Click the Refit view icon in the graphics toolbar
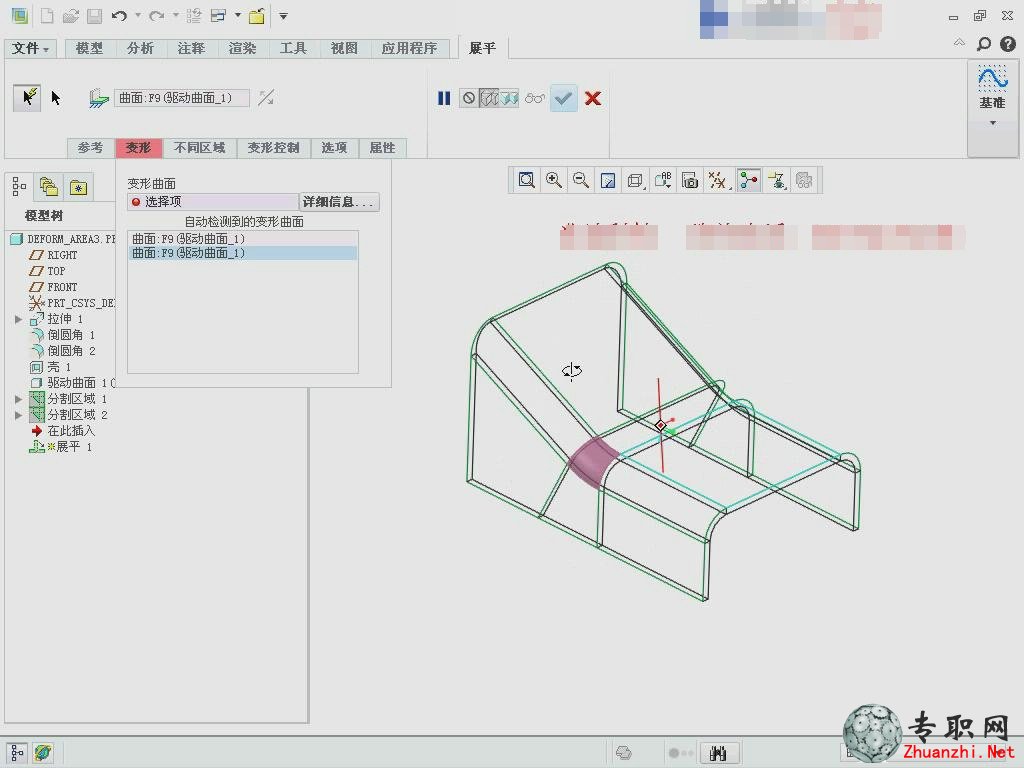This screenshot has width=1024, height=768. (526, 180)
